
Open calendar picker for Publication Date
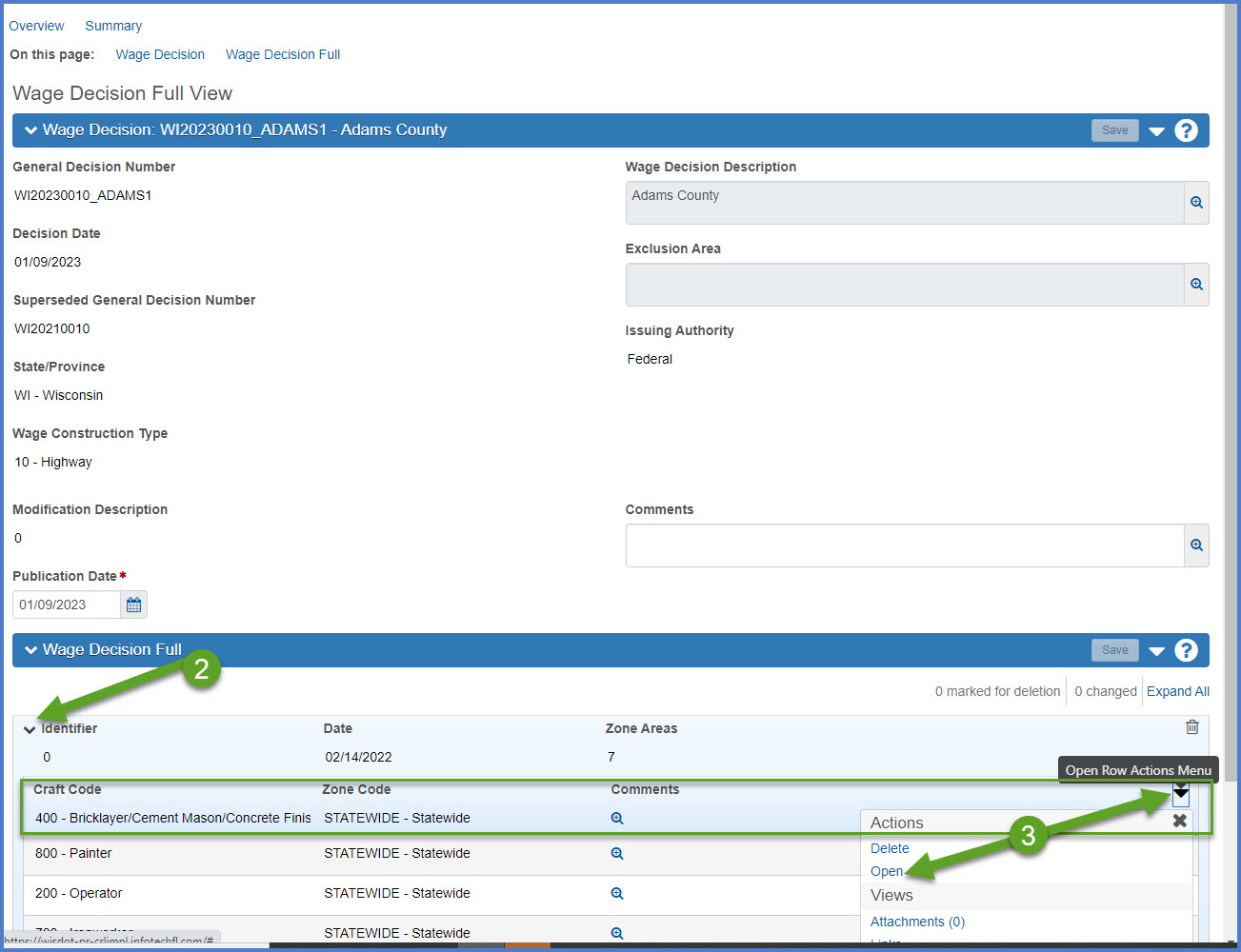134,605
